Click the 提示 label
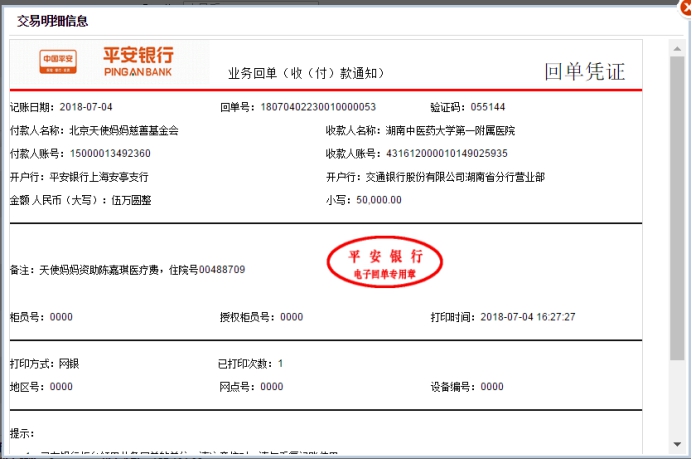This screenshot has height=459, width=692. (x=22, y=433)
